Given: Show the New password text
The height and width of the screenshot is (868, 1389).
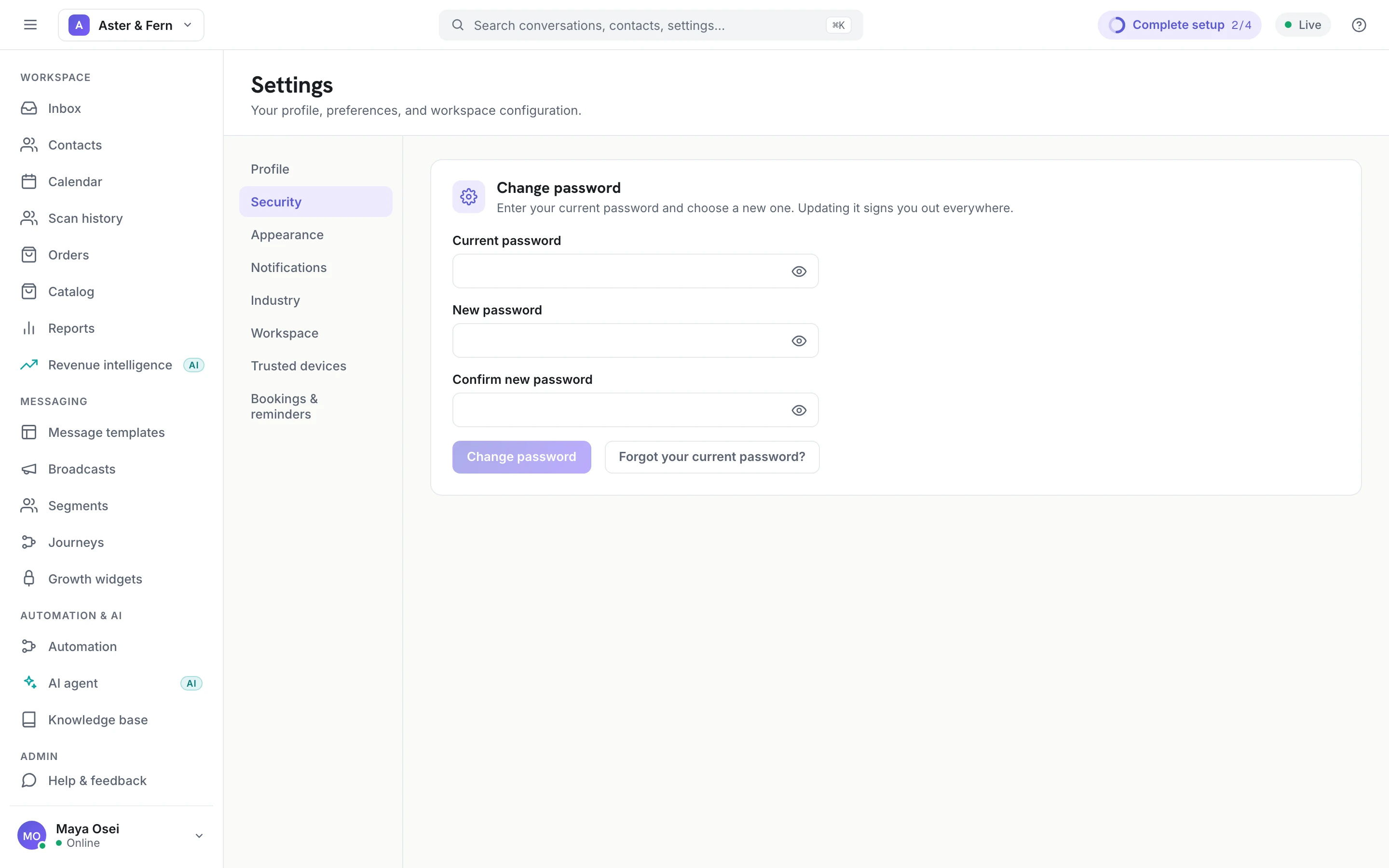Looking at the screenshot, I should [x=799, y=341].
